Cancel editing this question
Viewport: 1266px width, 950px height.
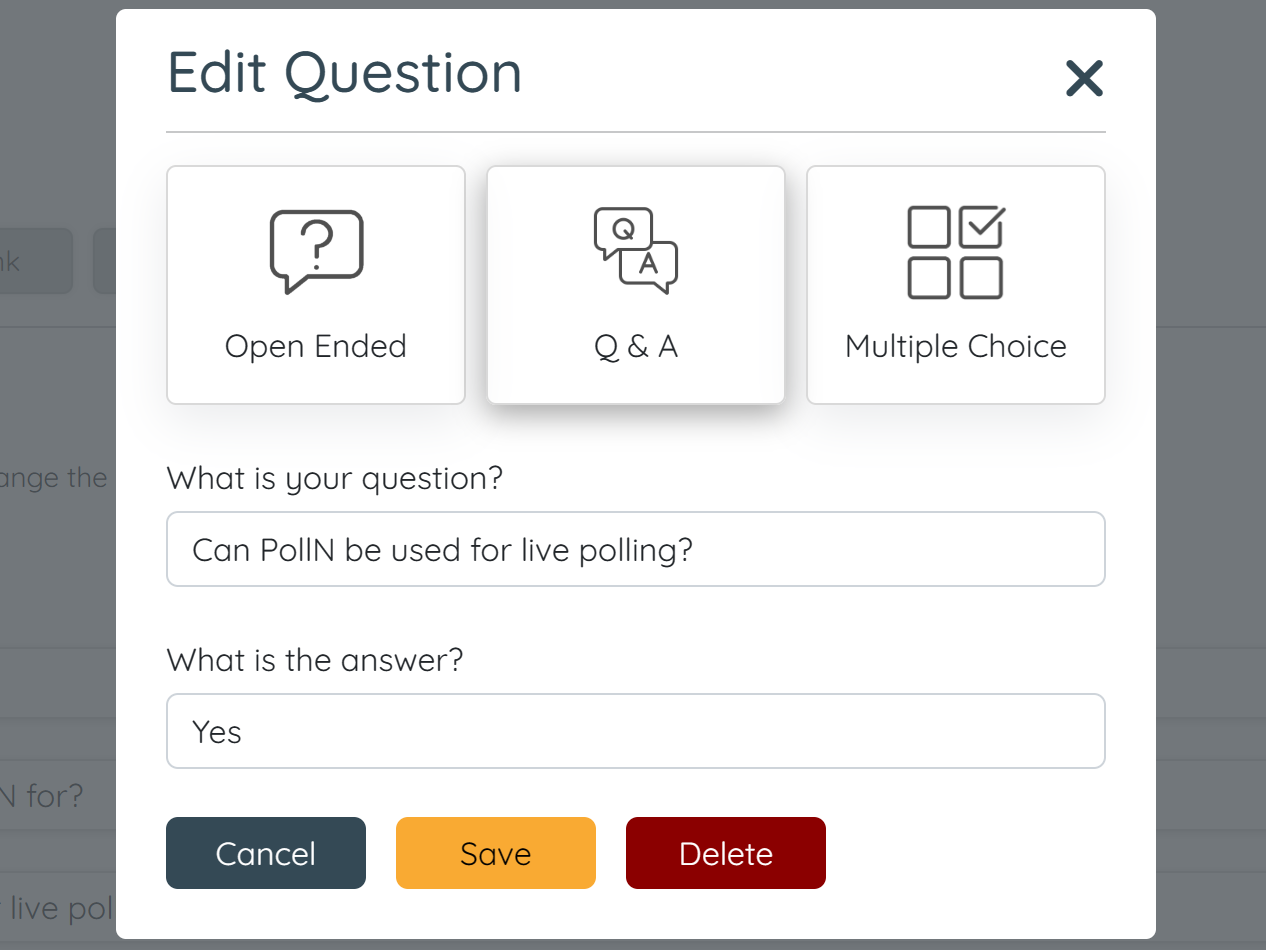point(265,853)
